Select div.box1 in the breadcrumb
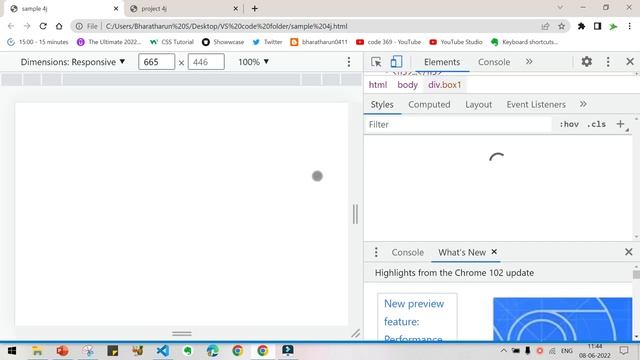 (444, 85)
